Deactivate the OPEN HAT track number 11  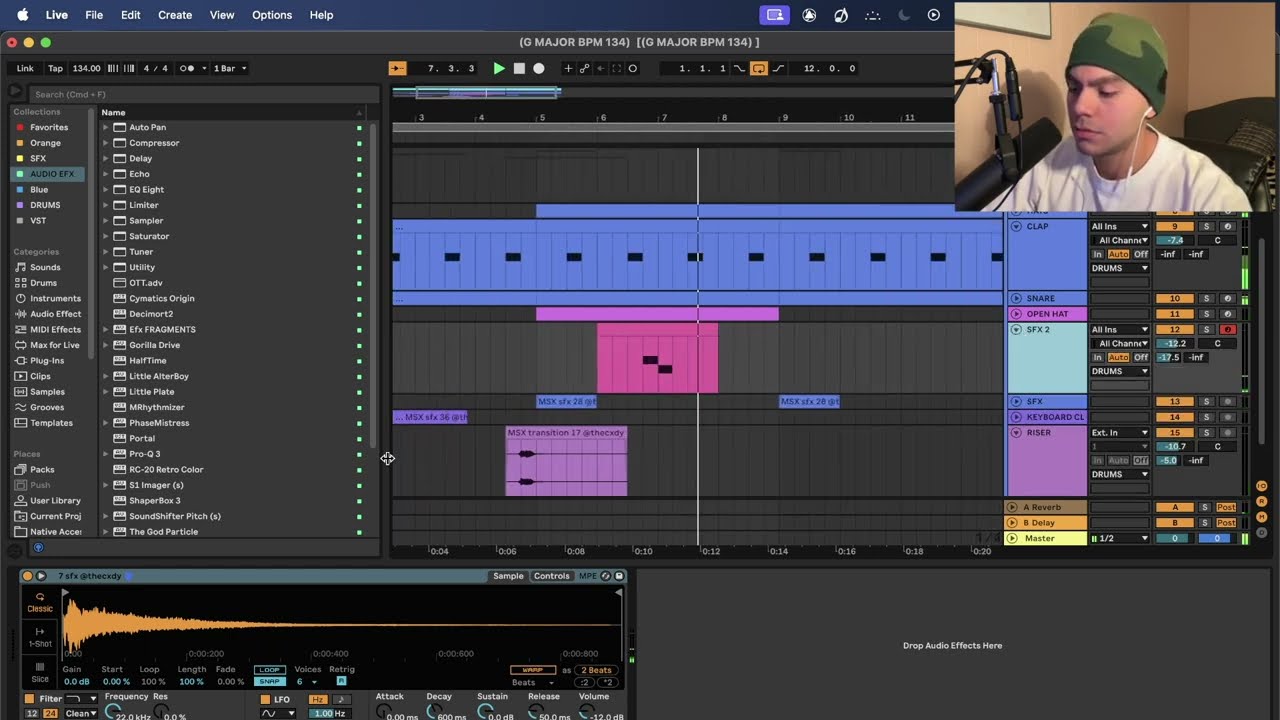click(x=1175, y=314)
